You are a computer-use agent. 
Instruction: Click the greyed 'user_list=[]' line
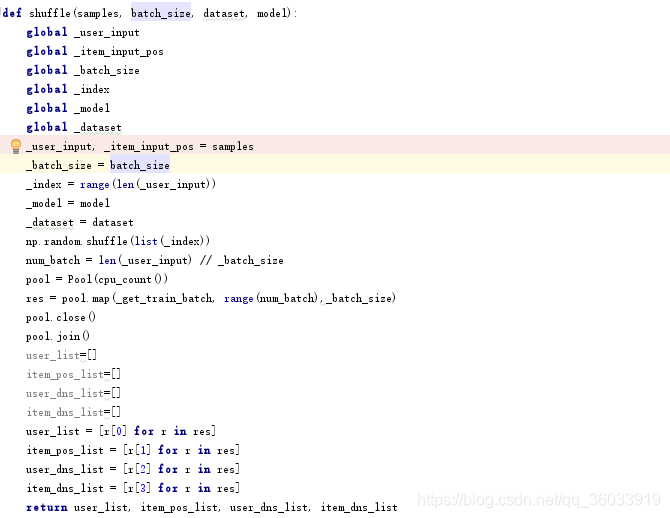tap(61, 355)
